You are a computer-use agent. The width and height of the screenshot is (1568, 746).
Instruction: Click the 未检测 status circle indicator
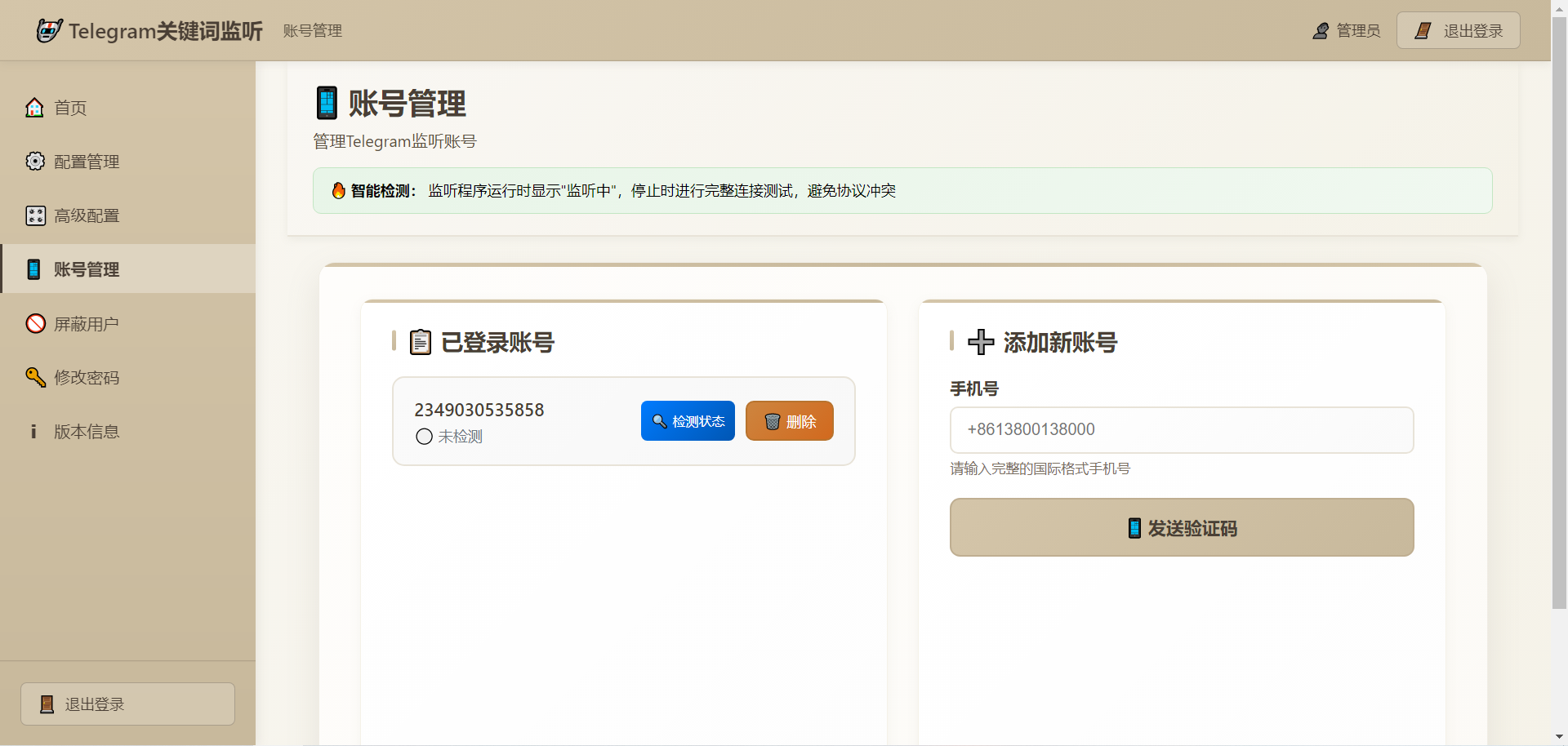[424, 437]
